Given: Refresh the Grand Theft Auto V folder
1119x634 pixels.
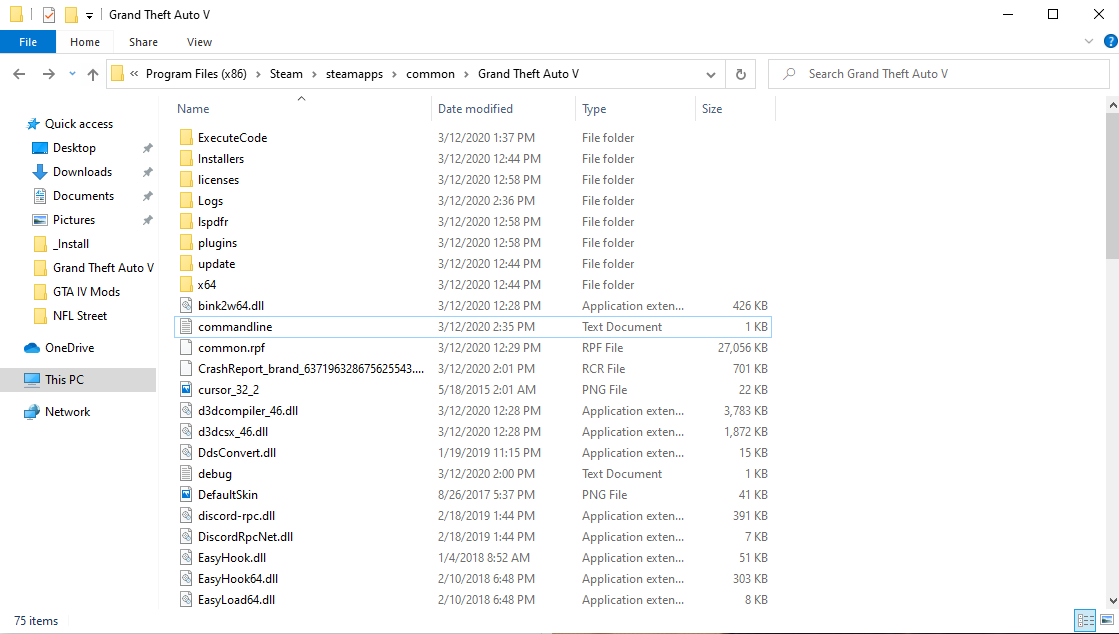Looking at the screenshot, I should [x=740, y=74].
